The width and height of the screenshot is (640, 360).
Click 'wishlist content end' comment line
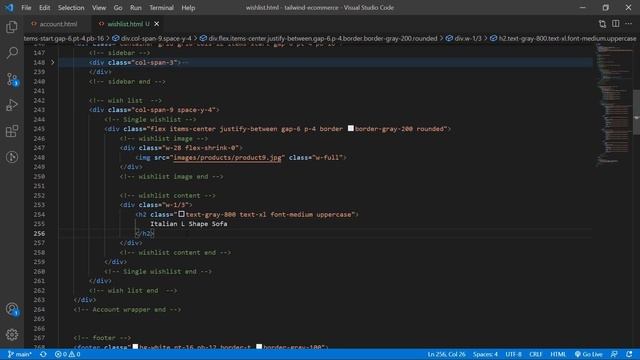[x=176, y=252]
